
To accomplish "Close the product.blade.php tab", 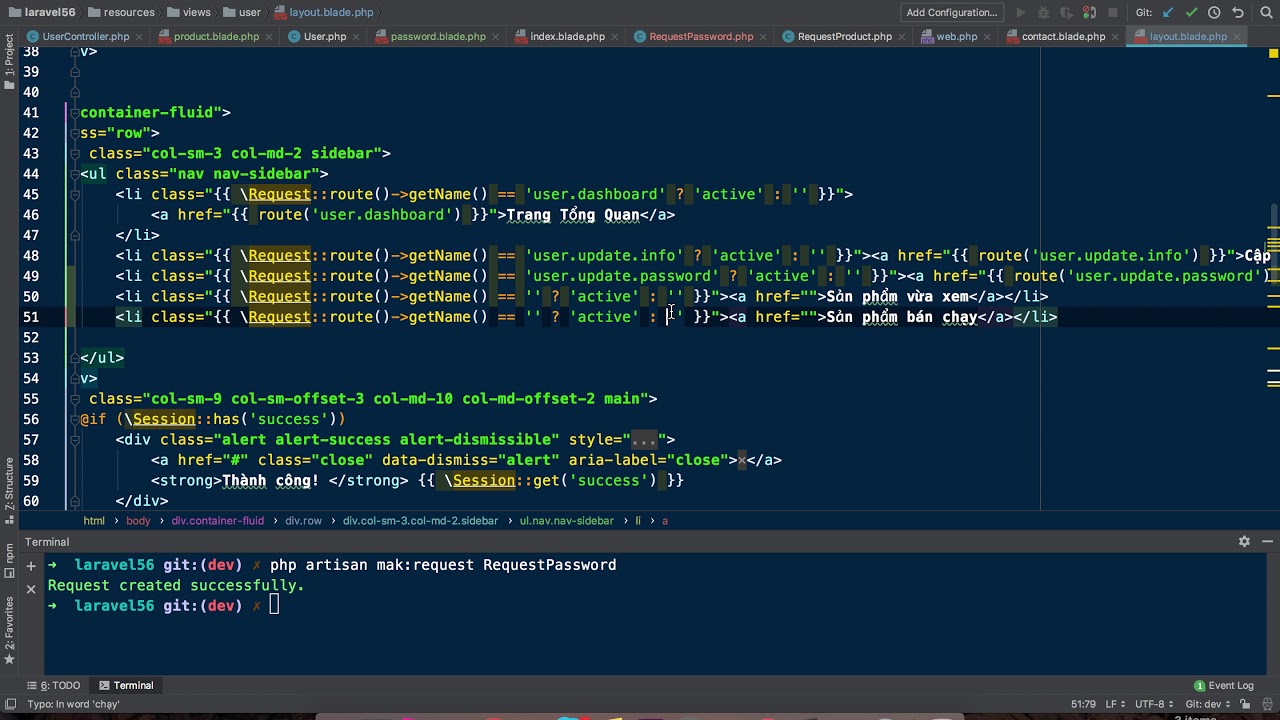I will click(x=269, y=37).
